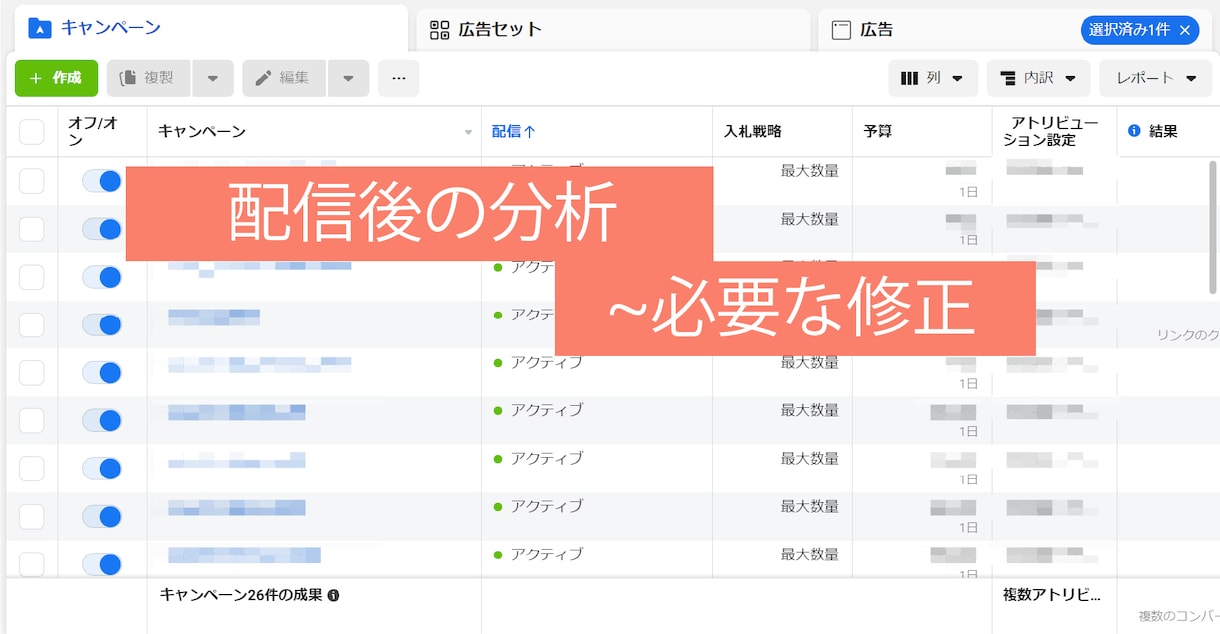
Task: Clear the 選択済み1件 selection with its X
Action: (x=1185, y=30)
